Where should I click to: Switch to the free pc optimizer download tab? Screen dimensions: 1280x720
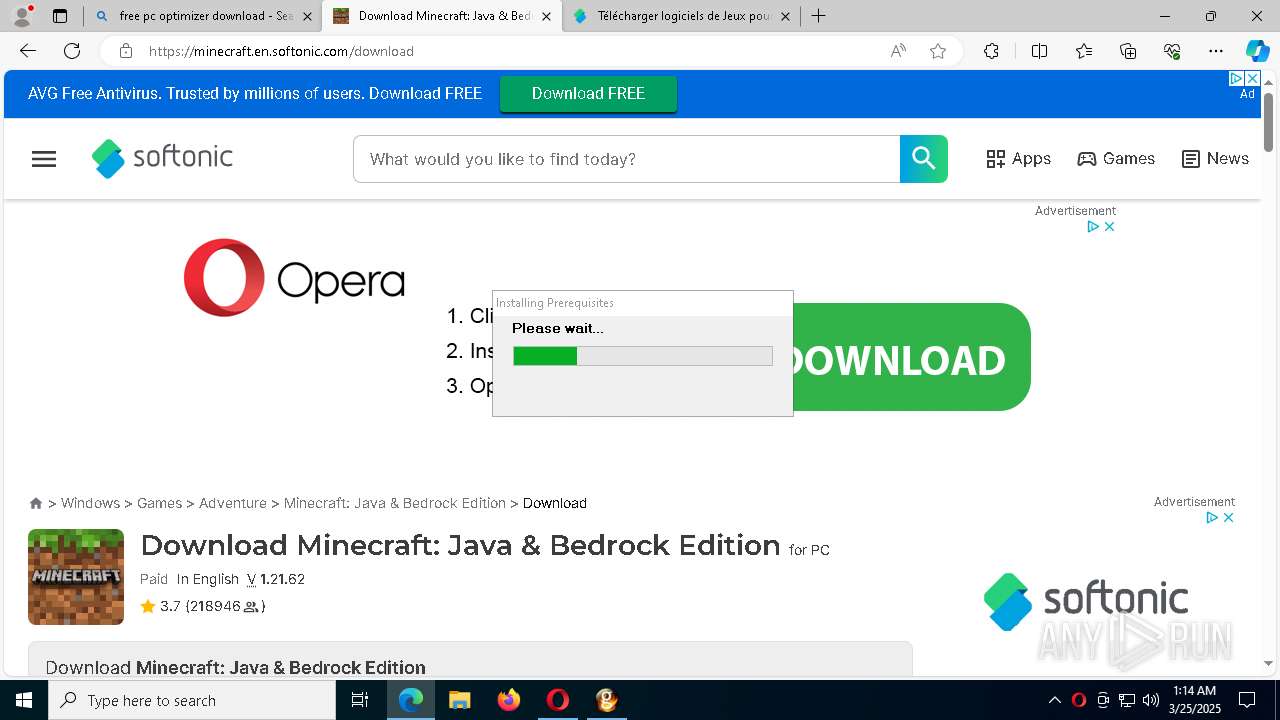[204, 16]
